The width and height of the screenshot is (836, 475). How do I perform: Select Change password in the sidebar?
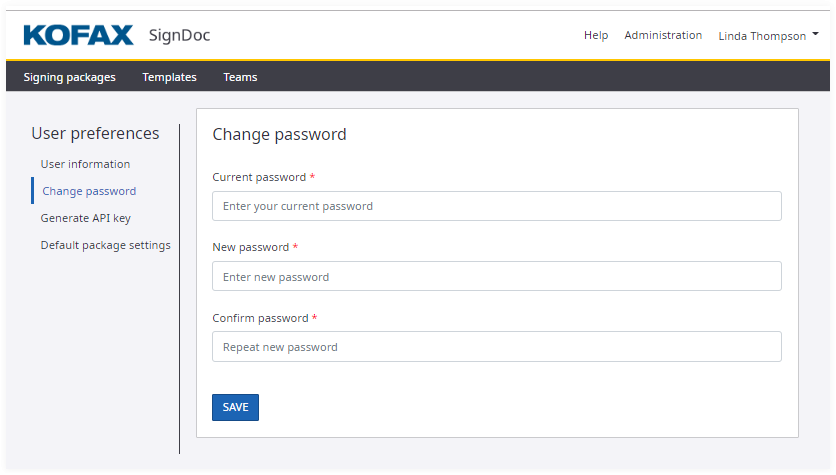(x=89, y=191)
